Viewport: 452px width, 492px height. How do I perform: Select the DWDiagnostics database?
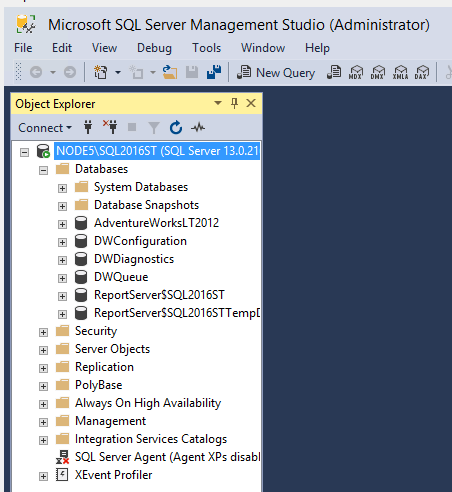[134, 259]
